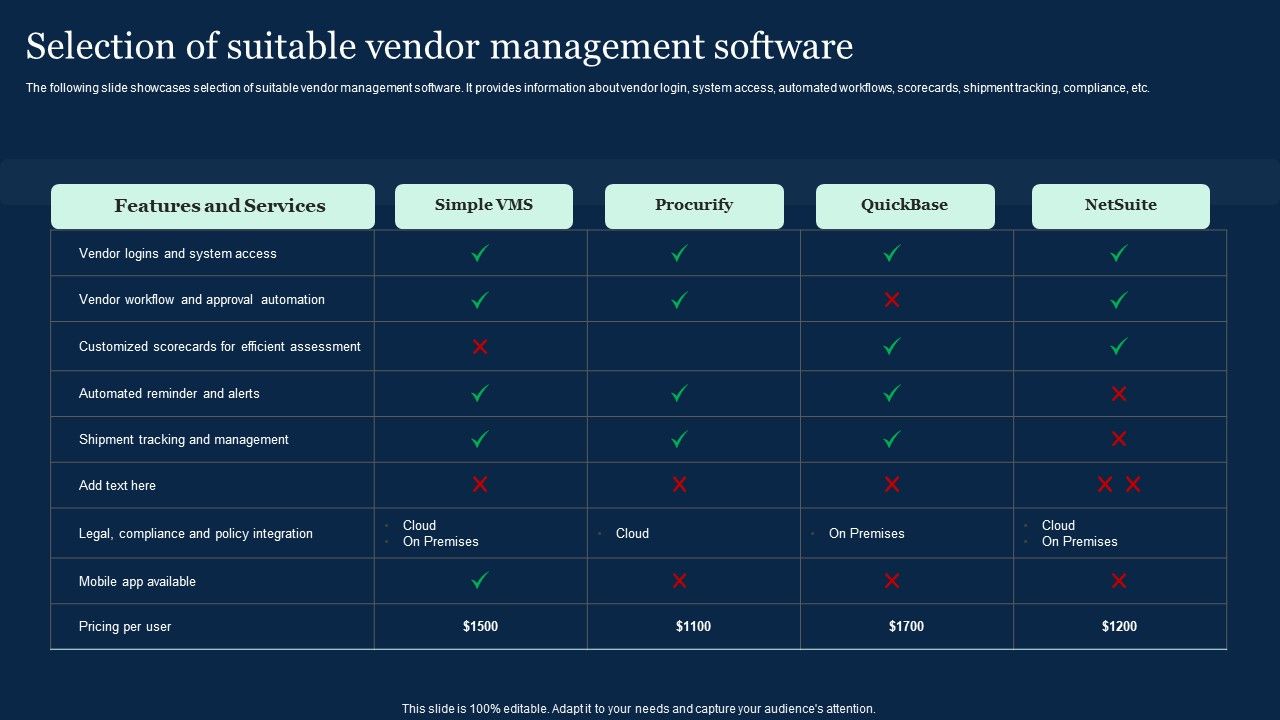Click the Simple VMS vendor logins checkmark
Screen dimensions: 1280x720
tap(481, 253)
